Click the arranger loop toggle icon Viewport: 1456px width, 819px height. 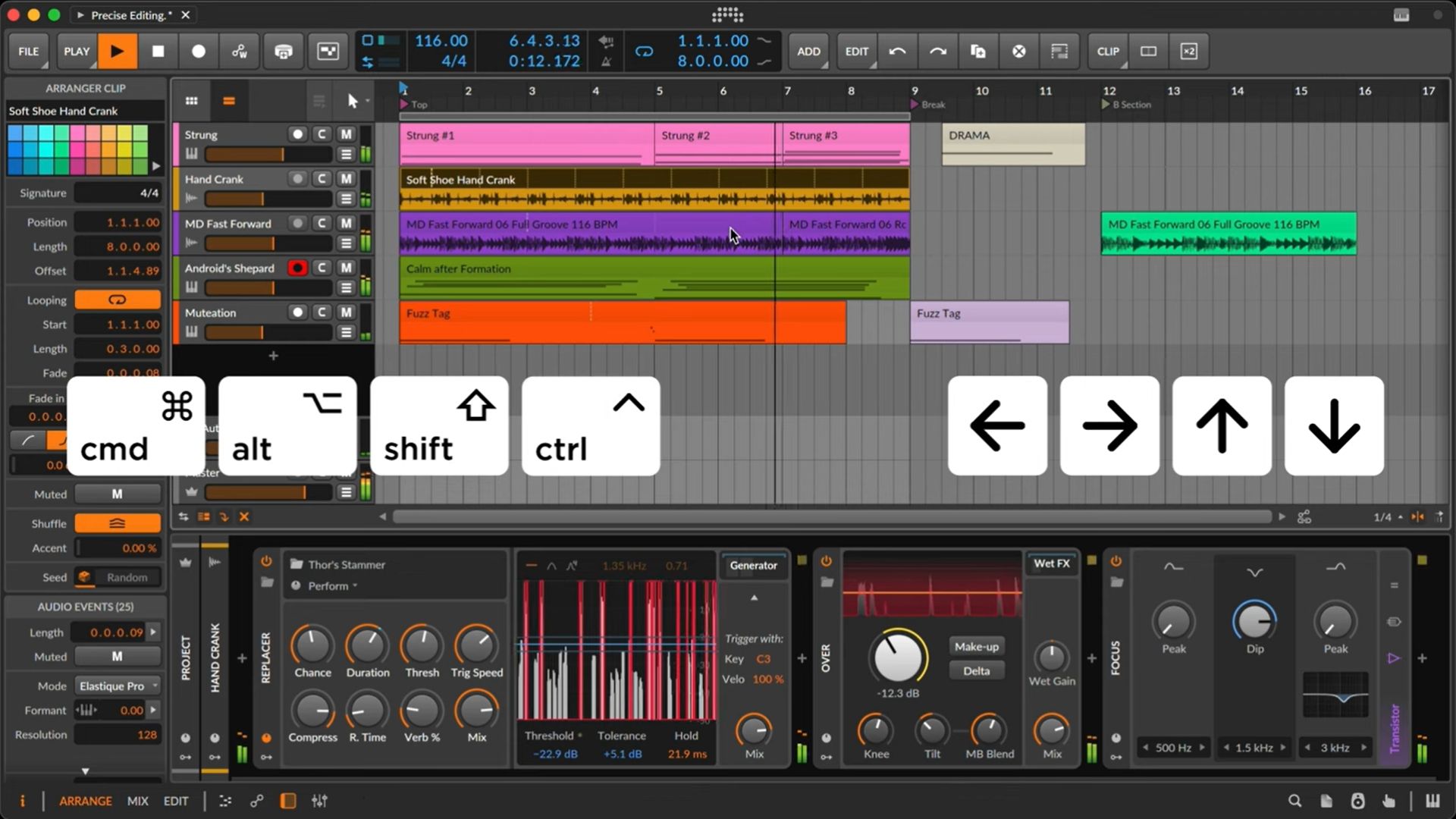tap(644, 52)
